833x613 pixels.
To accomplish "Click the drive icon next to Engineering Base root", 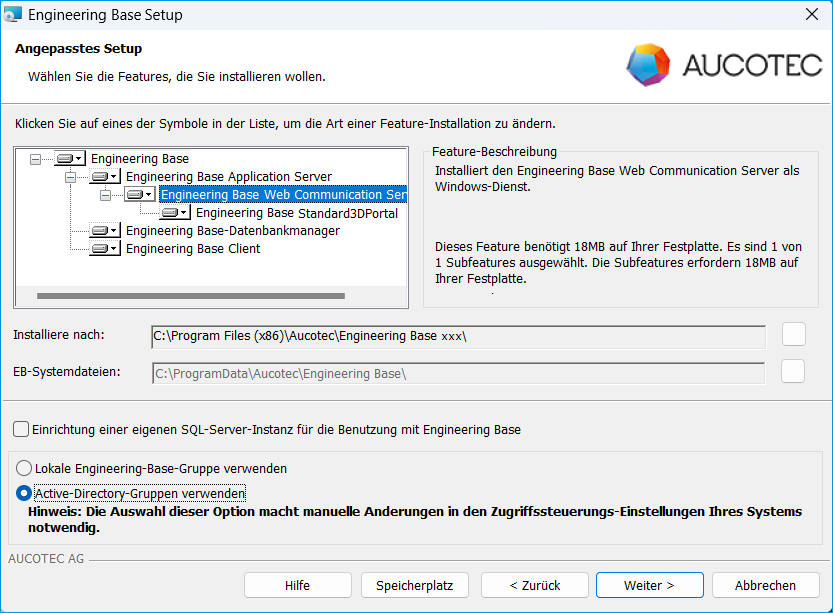I will (69, 159).
